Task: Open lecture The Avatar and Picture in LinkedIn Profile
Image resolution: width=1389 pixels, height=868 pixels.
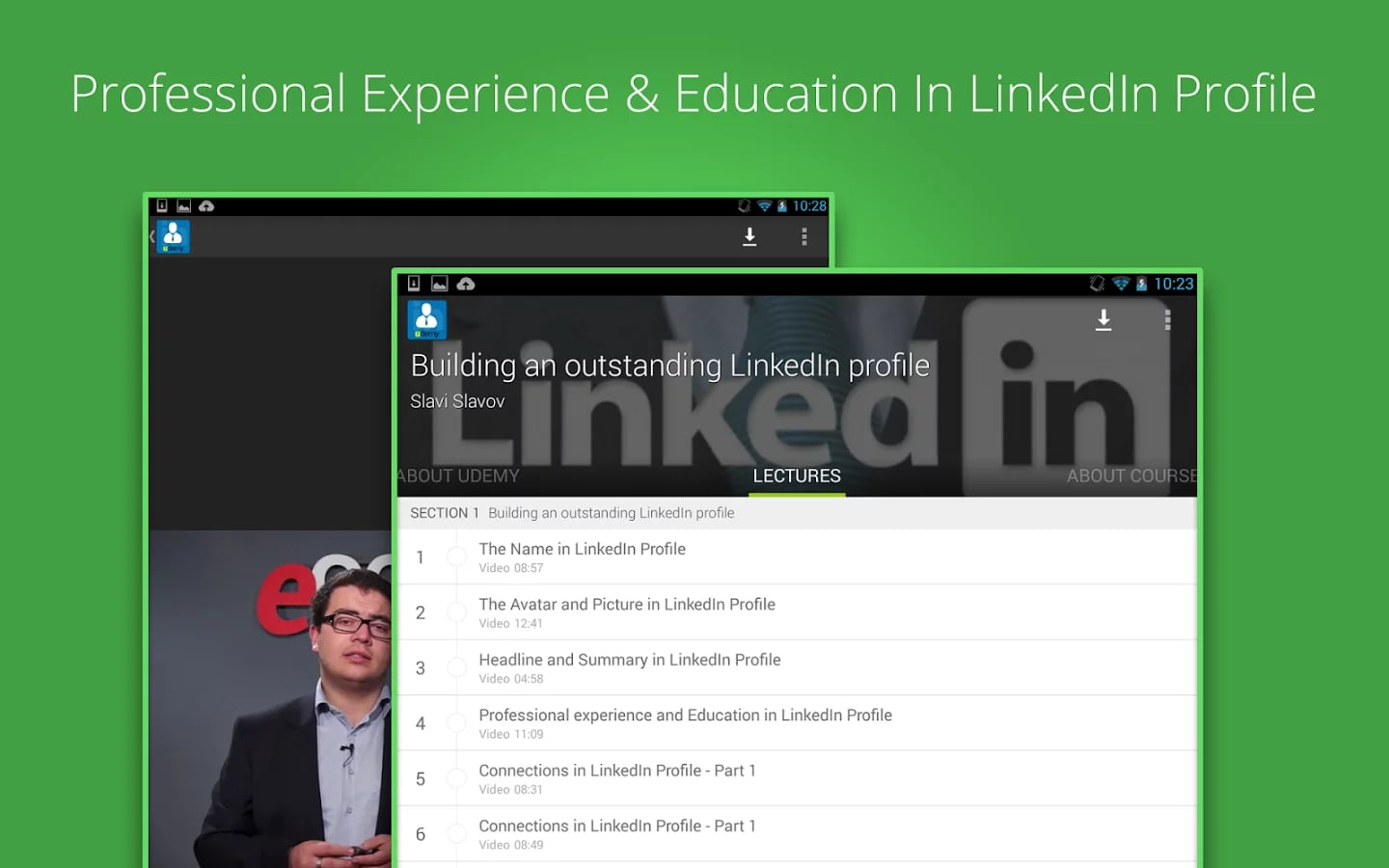Action: tap(797, 612)
